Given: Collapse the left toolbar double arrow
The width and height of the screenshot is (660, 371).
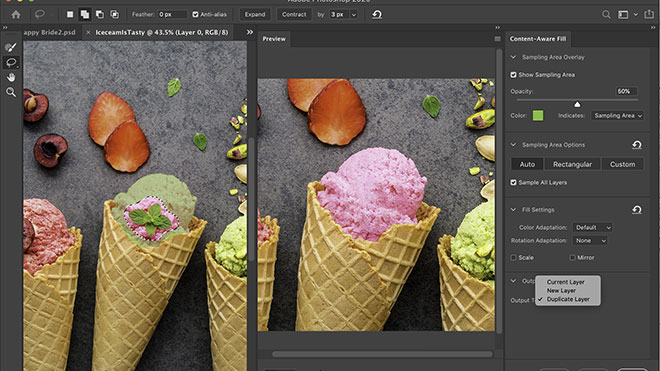Looking at the screenshot, I should coord(5,28).
